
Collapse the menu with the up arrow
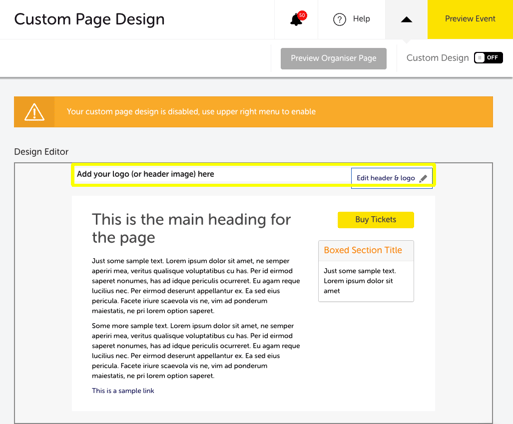click(x=406, y=20)
